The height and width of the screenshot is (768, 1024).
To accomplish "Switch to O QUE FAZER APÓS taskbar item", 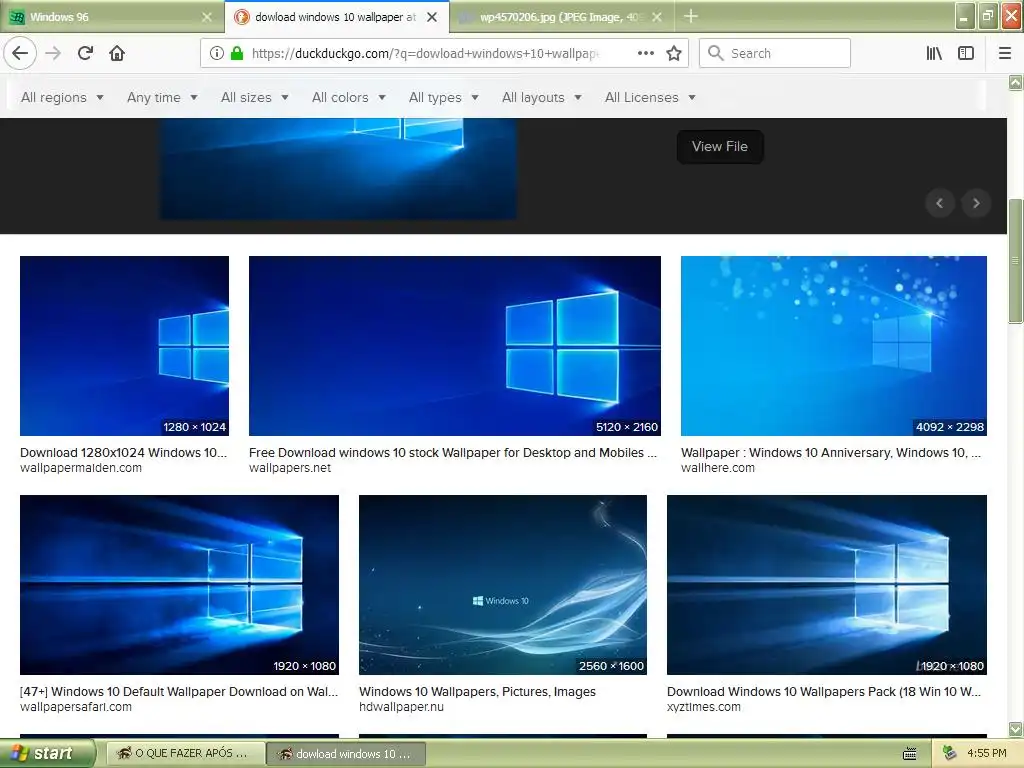I will [x=185, y=754].
